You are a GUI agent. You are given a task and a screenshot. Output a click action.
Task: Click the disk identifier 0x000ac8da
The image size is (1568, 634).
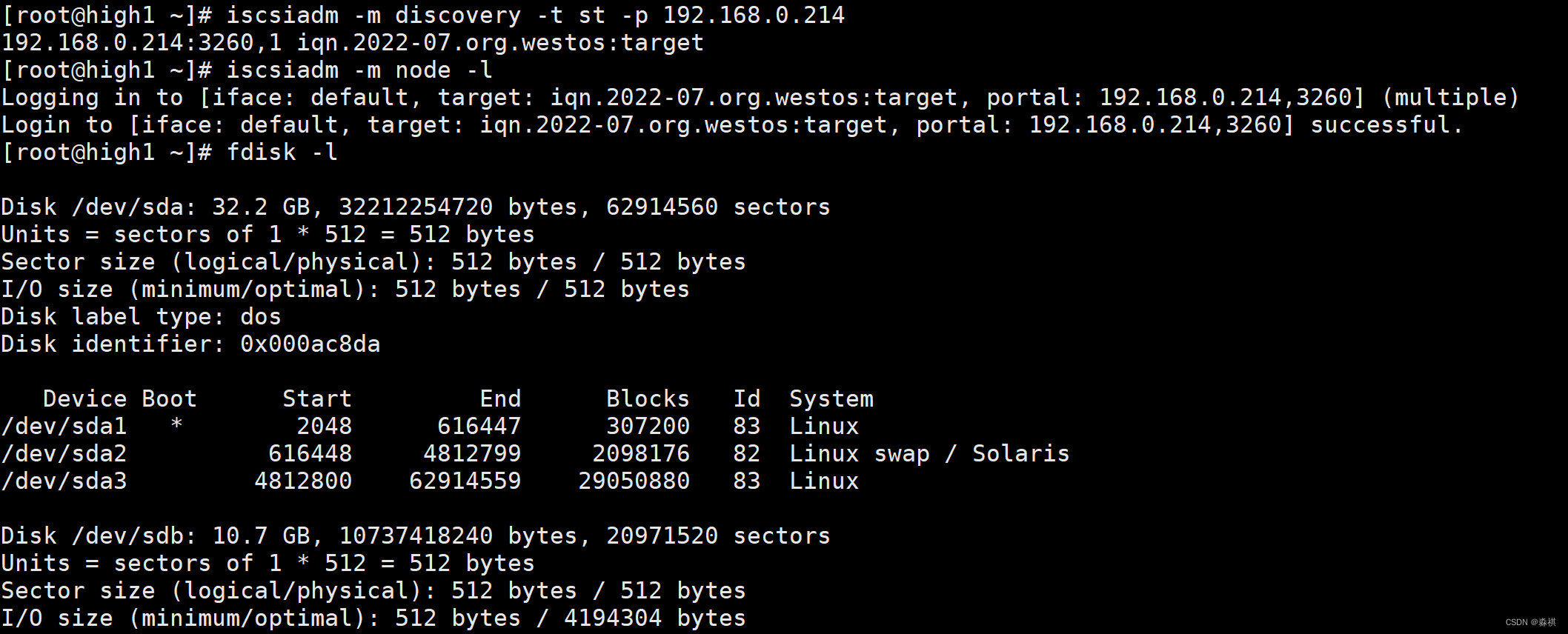coord(310,344)
